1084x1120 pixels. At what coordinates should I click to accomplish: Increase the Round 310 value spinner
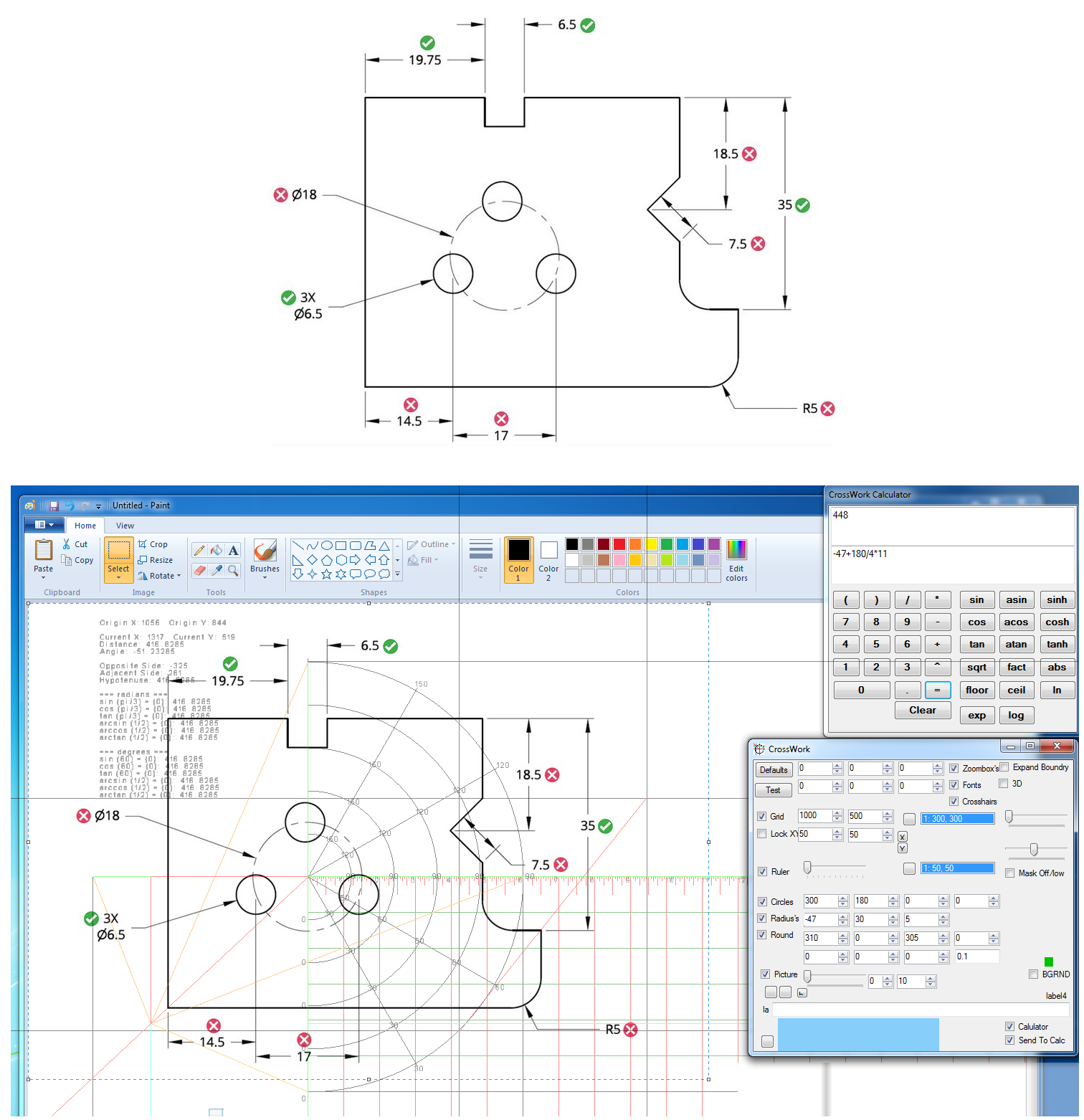[x=843, y=936]
